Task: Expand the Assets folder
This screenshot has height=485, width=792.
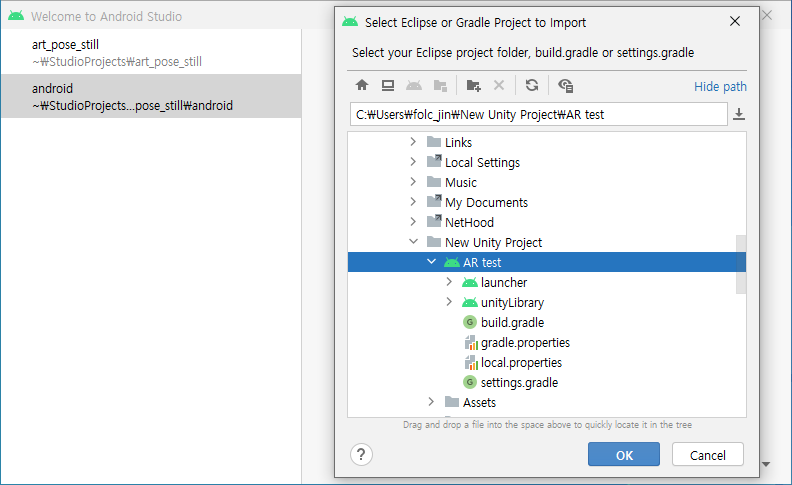Action: 431,402
